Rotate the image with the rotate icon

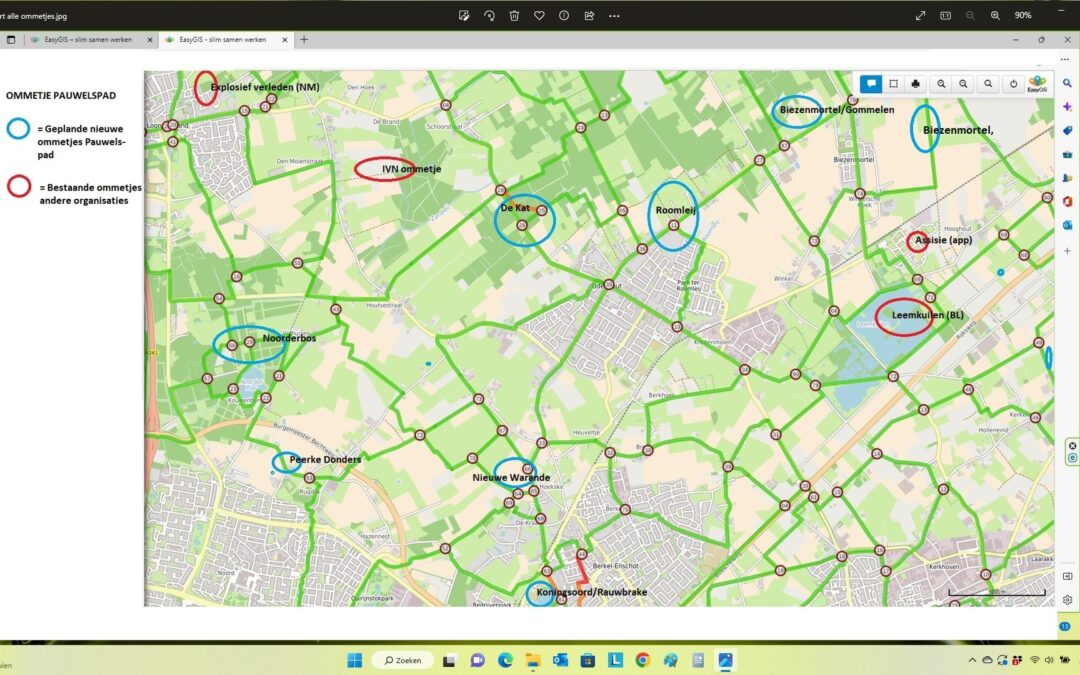[x=489, y=15]
